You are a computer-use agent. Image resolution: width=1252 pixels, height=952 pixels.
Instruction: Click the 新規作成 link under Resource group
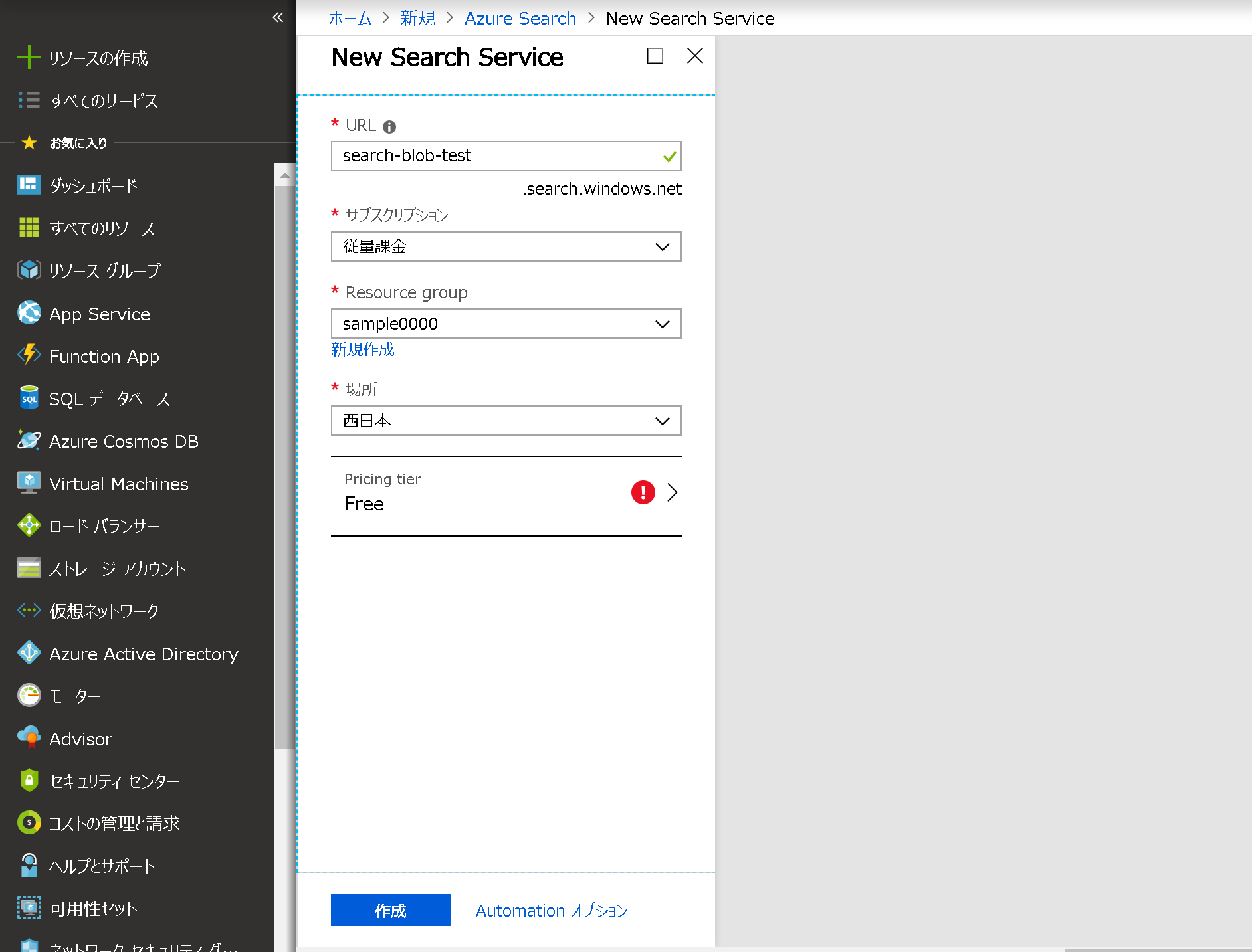click(363, 349)
